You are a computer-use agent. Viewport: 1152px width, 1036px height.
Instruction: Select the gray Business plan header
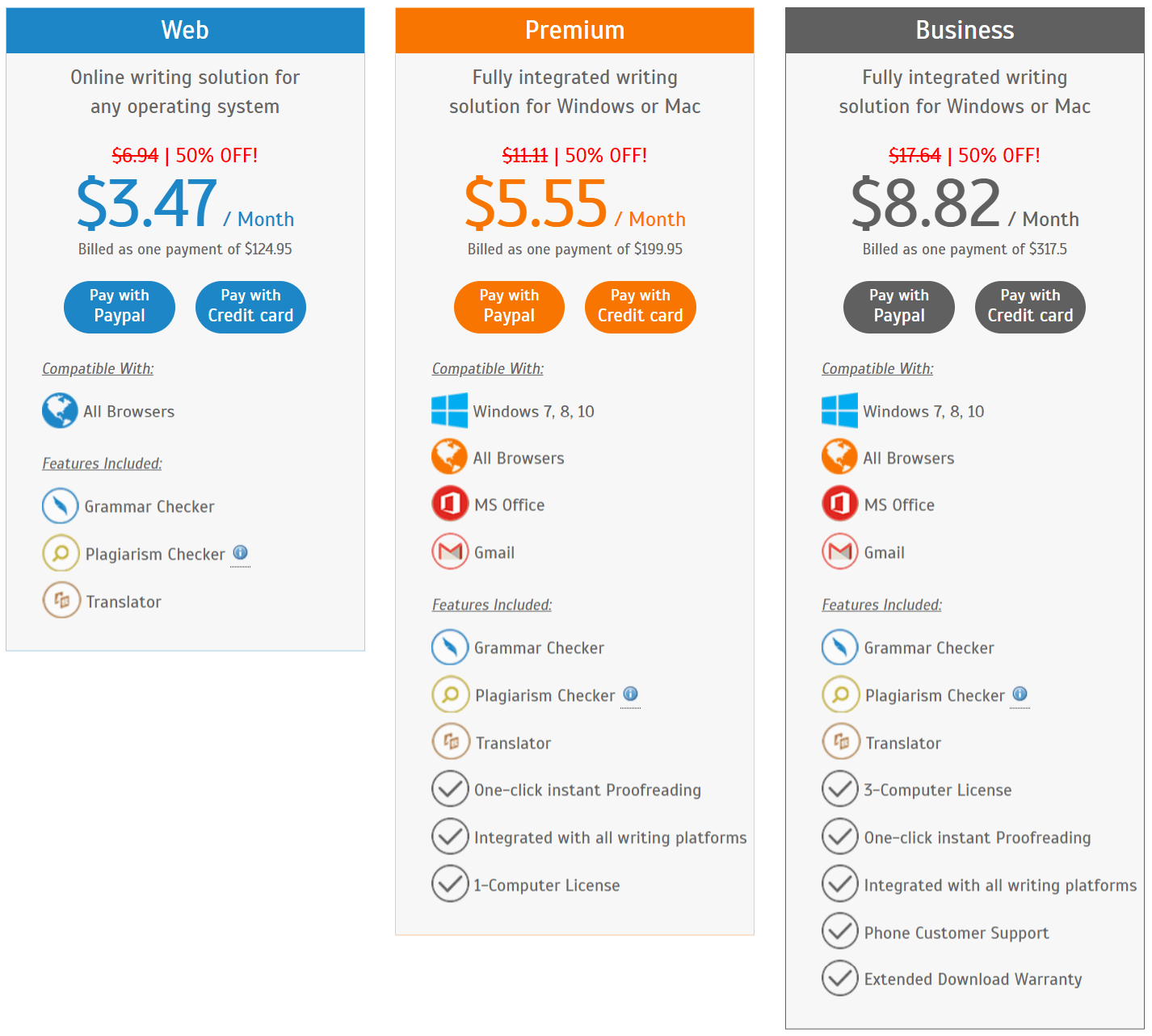tap(965, 31)
